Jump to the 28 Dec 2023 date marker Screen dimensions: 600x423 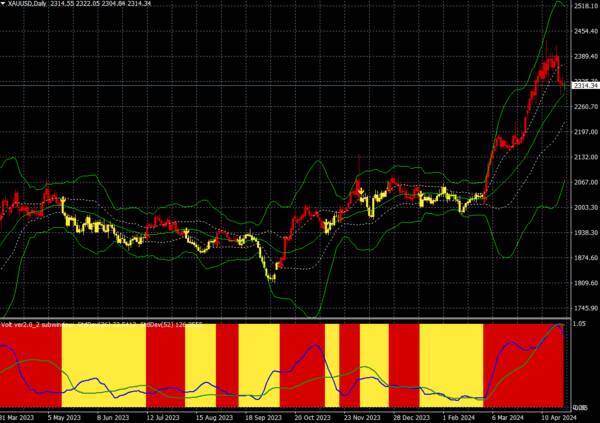click(x=410, y=416)
